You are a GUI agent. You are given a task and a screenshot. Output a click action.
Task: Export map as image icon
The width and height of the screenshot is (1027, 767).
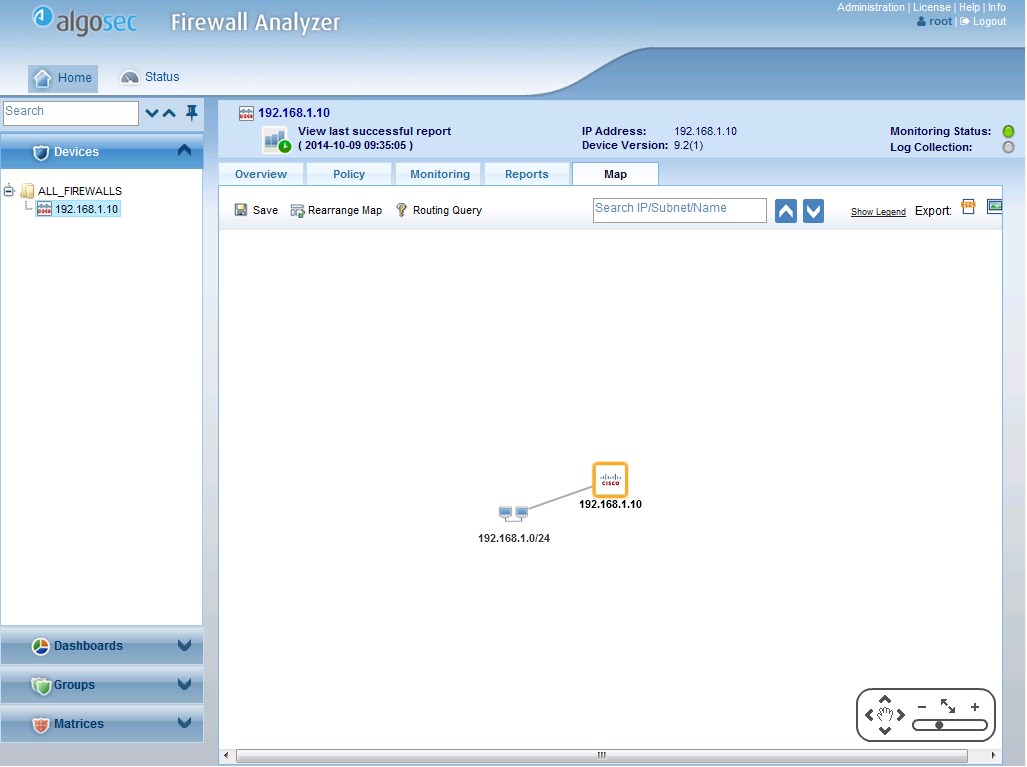tap(994, 207)
